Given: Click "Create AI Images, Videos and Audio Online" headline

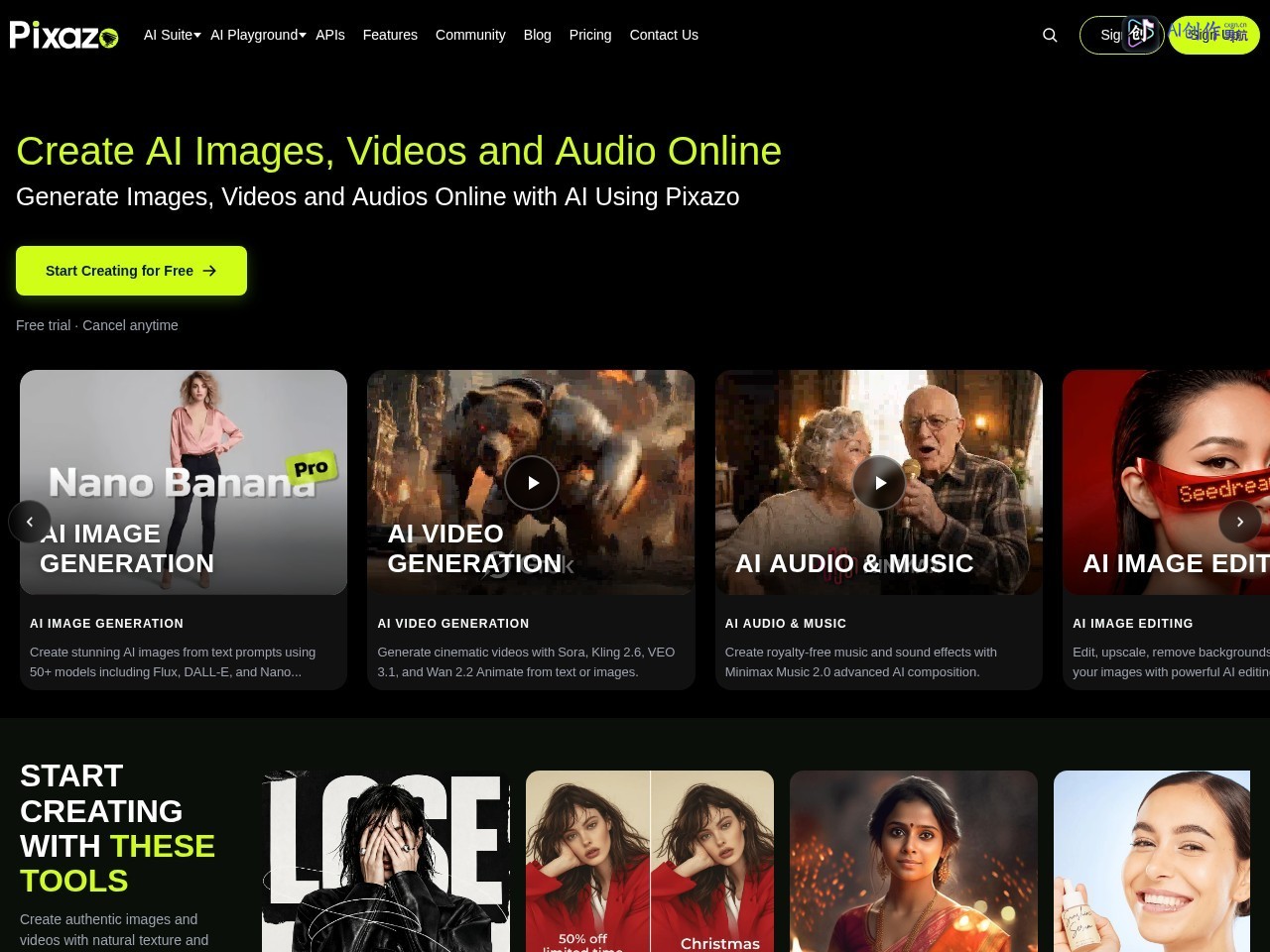Looking at the screenshot, I should (x=399, y=151).
